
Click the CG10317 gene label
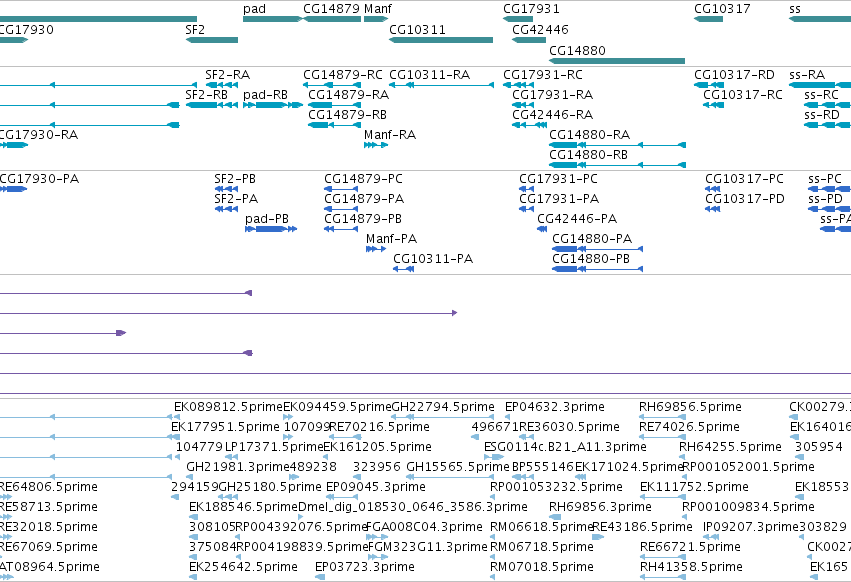point(722,9)
